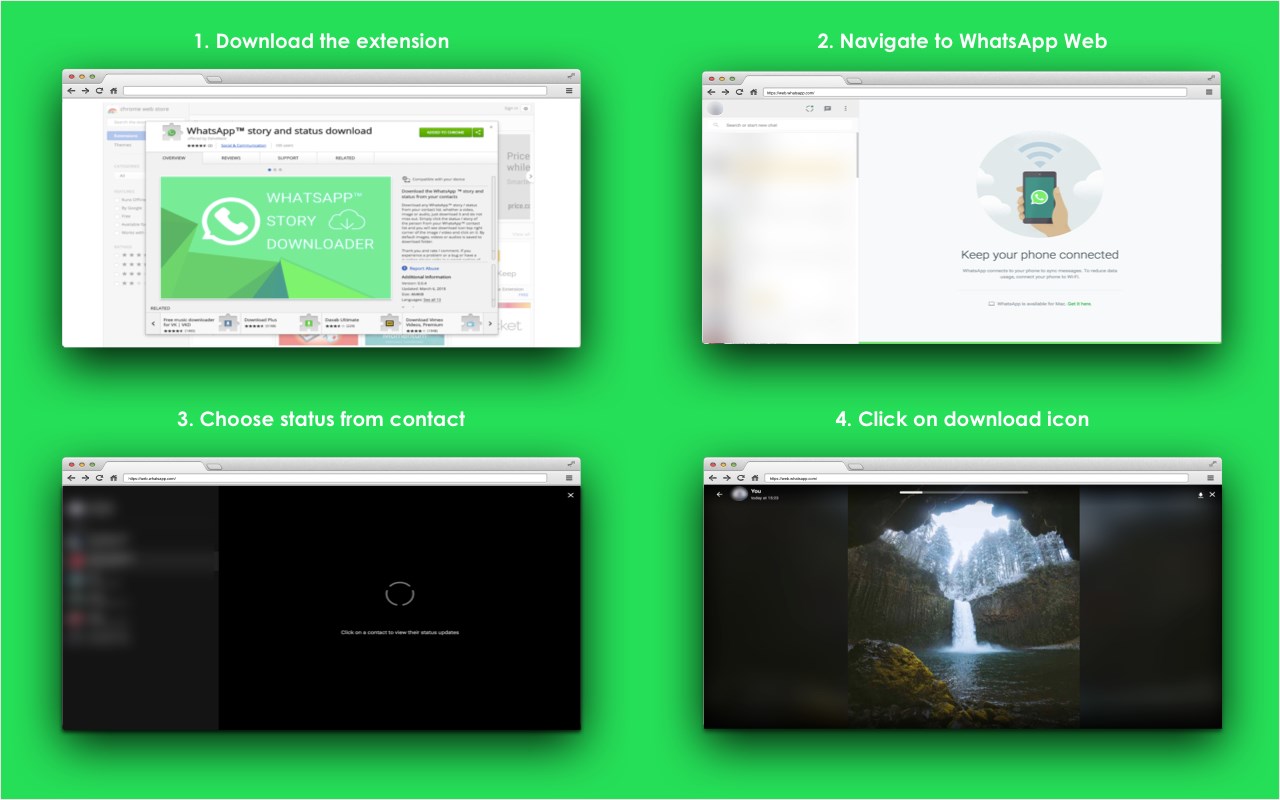Image resolution: width=1280 pixels, height=800 pixels.
Task: Click 'You' name in step 4 status header
Action: tap(756, 491)
